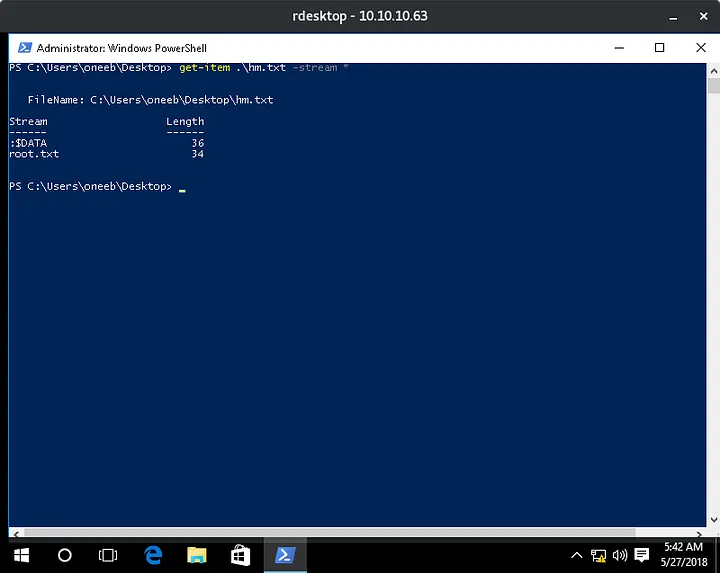Click the PowerShell icon in the title bar

(22, 47)
